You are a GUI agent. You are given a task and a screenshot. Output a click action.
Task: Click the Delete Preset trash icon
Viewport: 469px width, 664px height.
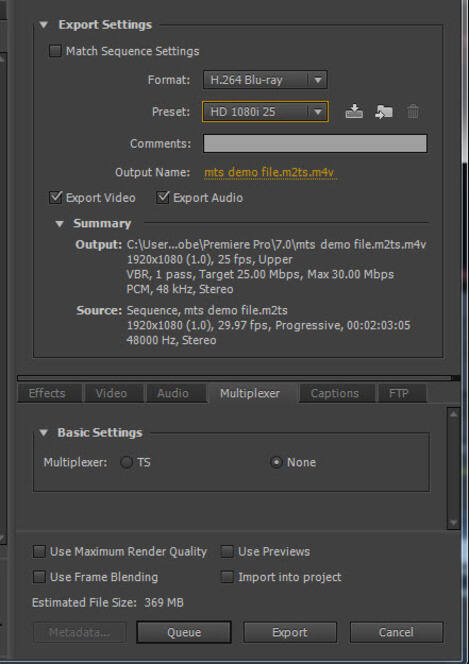[413, 112]
